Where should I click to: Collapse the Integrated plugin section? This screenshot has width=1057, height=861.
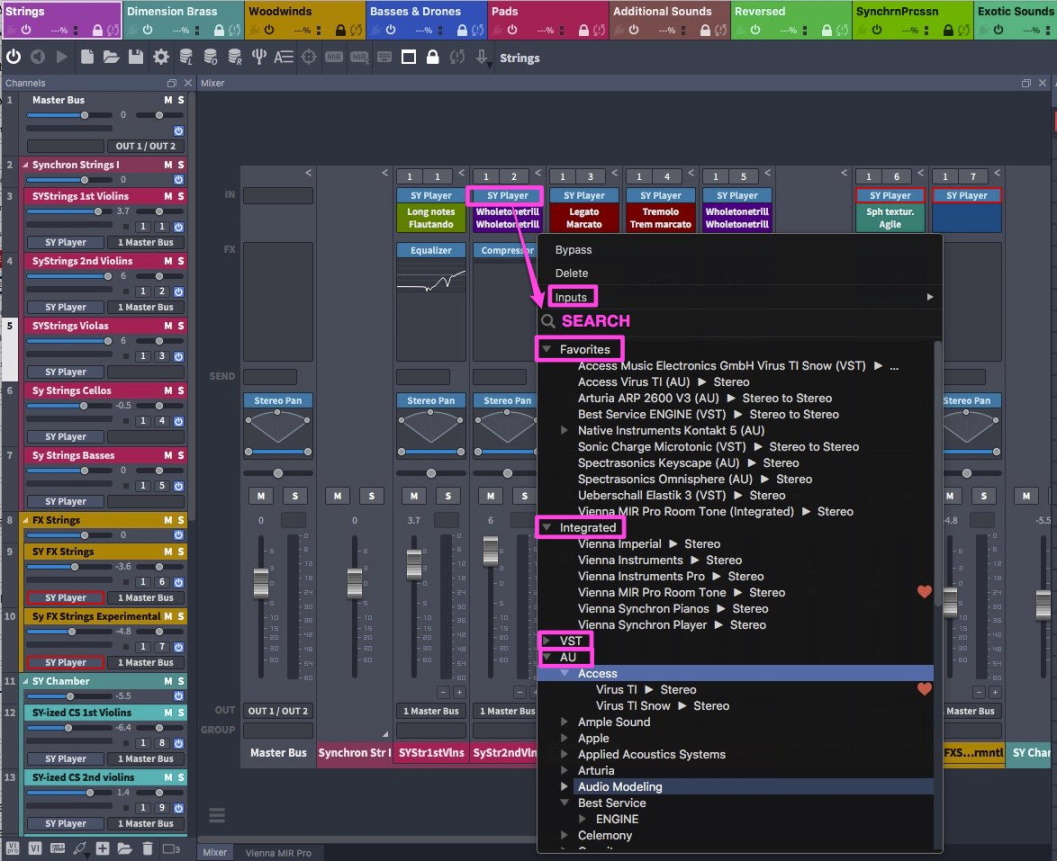(547, 527)
